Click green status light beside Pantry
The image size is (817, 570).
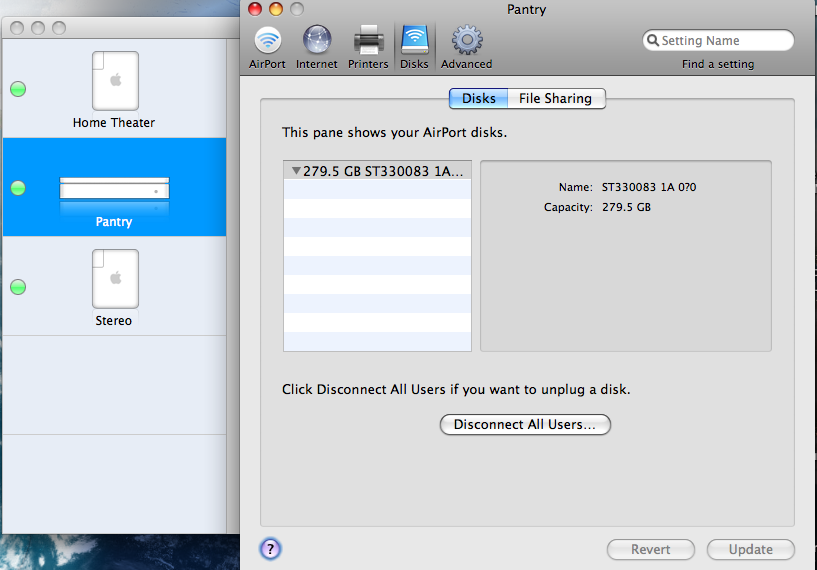(x=18, y=188)
